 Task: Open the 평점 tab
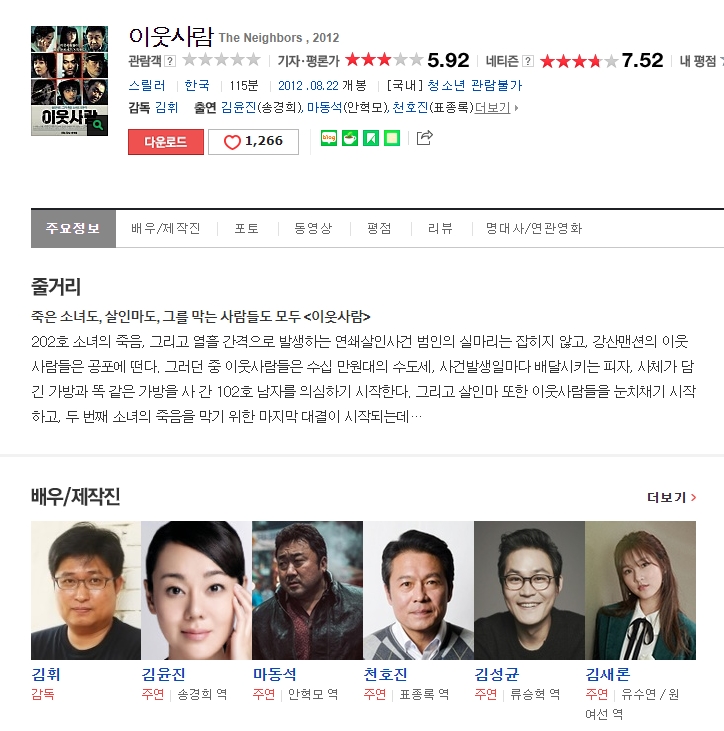coord(379,228)
